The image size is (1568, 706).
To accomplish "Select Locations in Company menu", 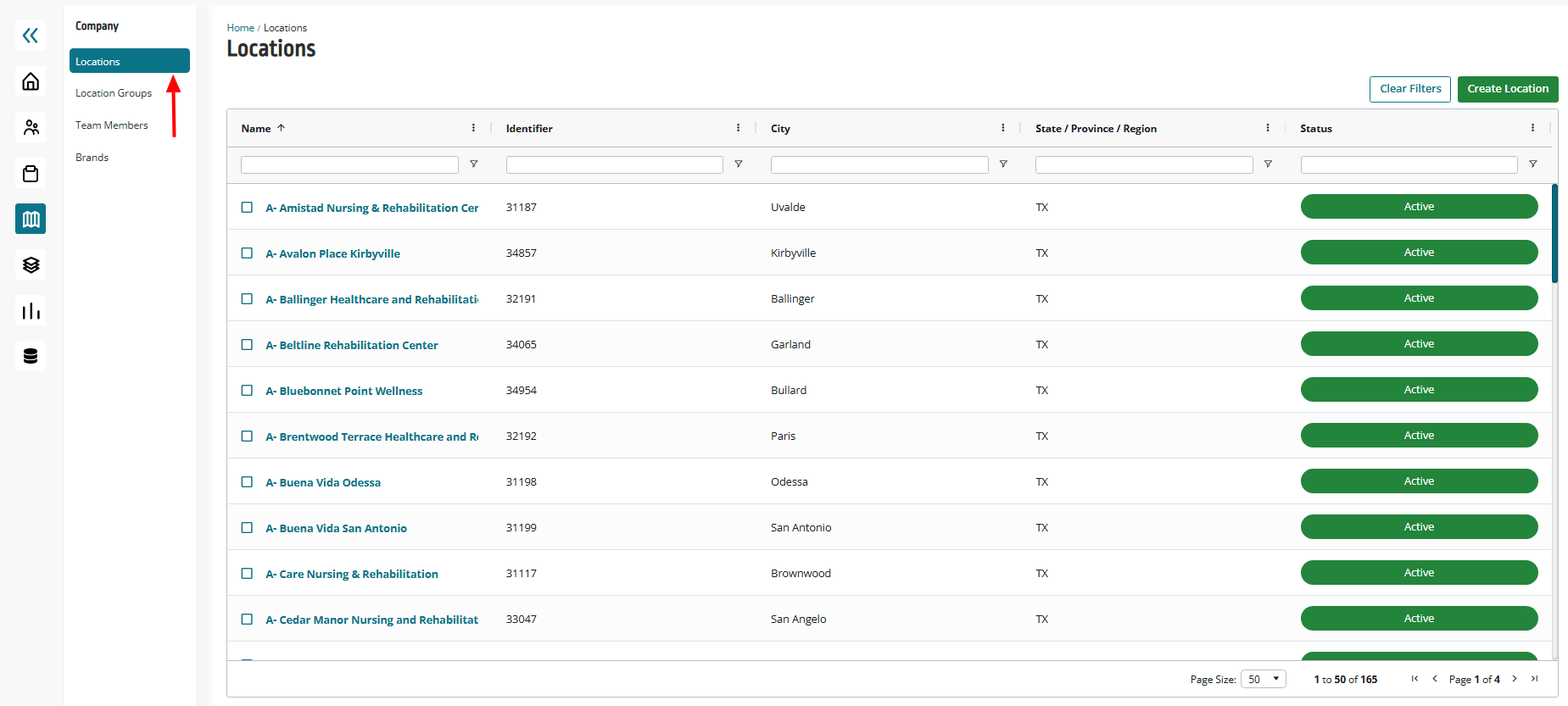I will point(130,61).
